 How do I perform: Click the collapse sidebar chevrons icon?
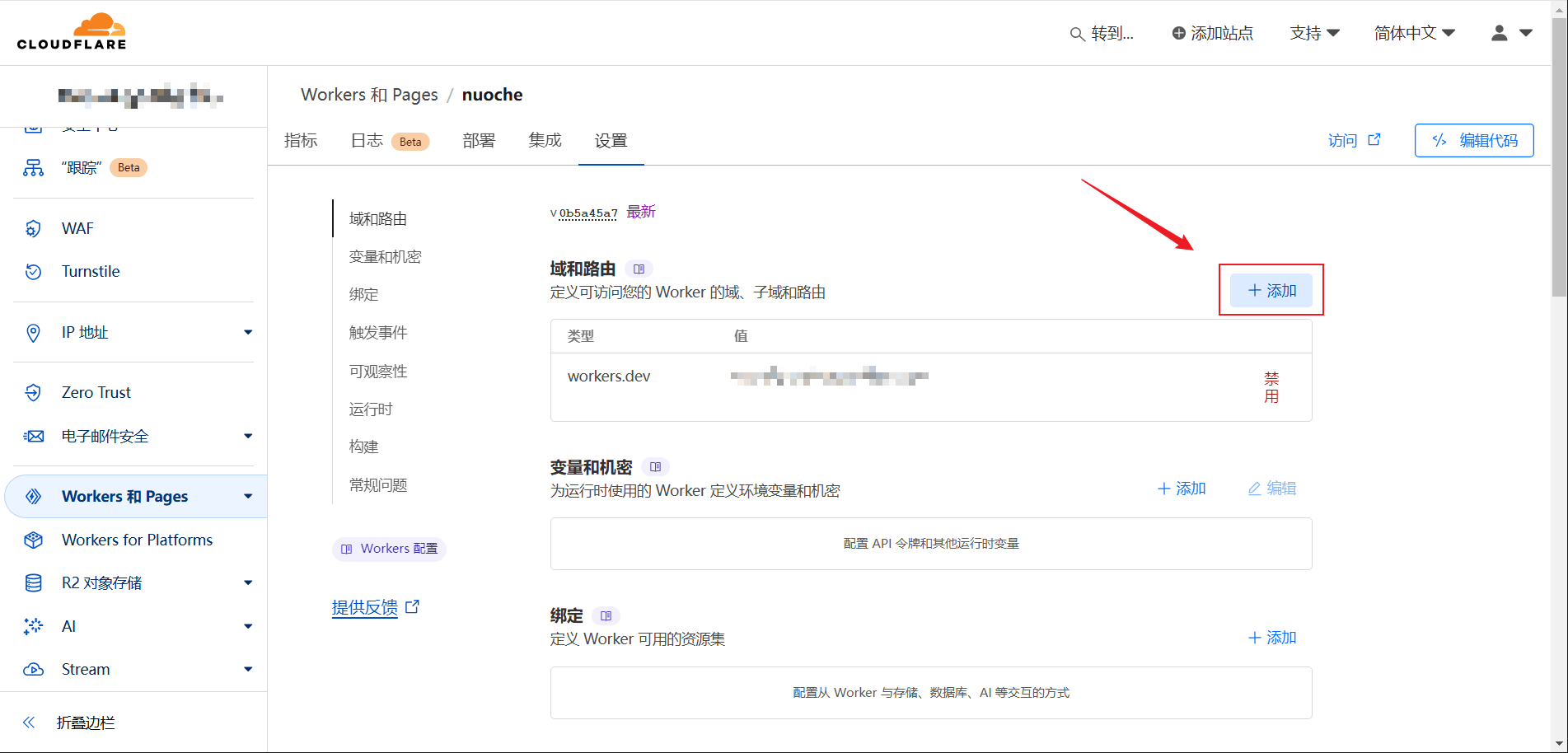pos(29,723)
